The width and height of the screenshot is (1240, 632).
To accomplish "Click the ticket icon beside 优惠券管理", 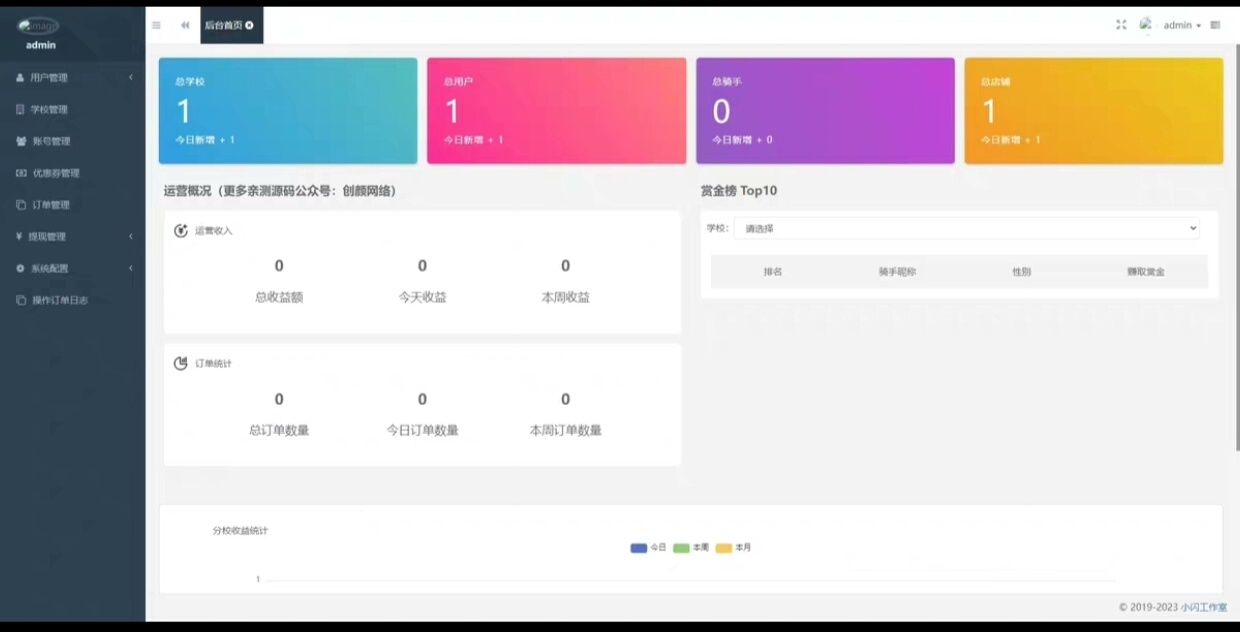I will click(21, 173).
